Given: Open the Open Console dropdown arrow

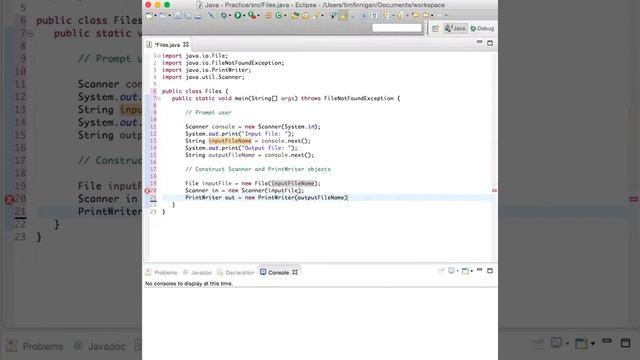Looking at the screenshot, I should (x=471, y=271).
